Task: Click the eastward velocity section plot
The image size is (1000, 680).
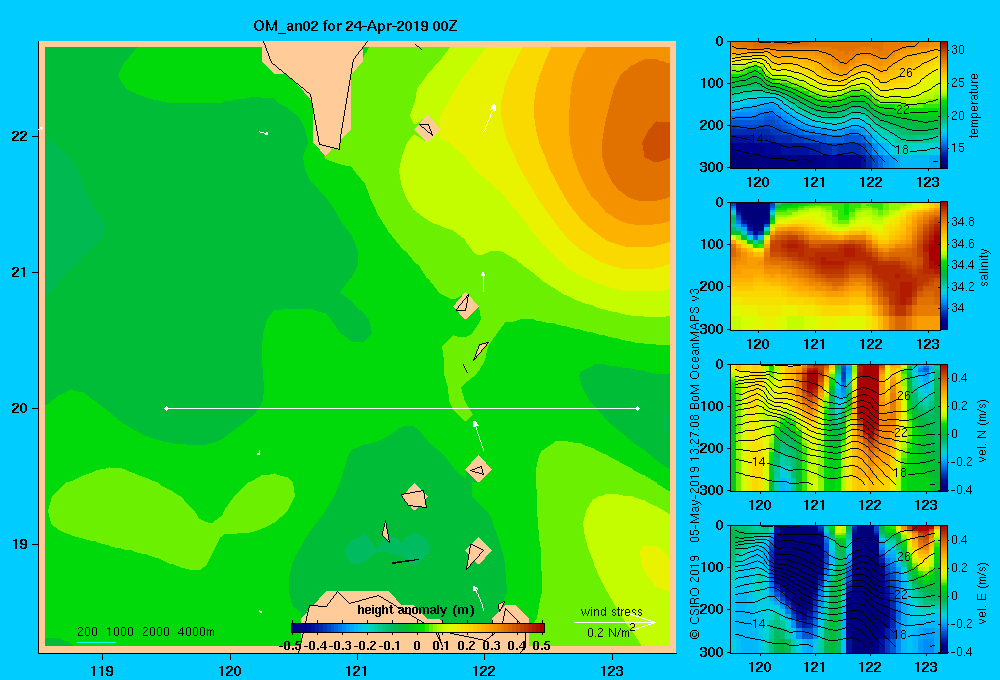Action: coord(835,589)
